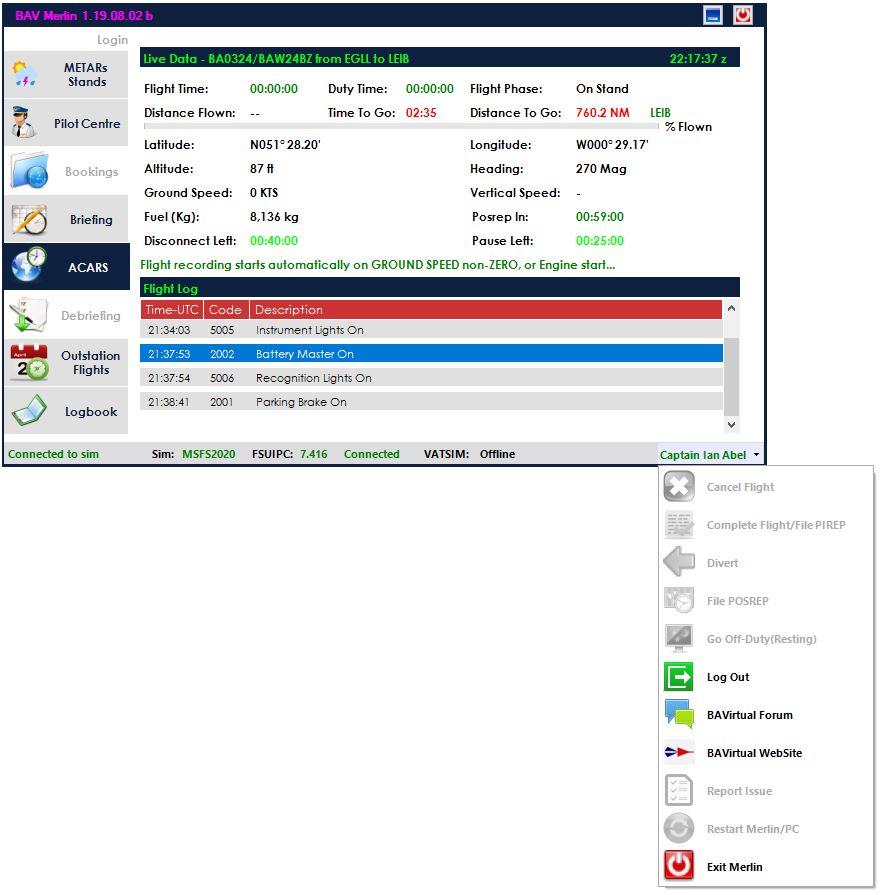The image size is (881, 895).
Task: Click the Report Issue checklist icon
Action: coord(679,791)
